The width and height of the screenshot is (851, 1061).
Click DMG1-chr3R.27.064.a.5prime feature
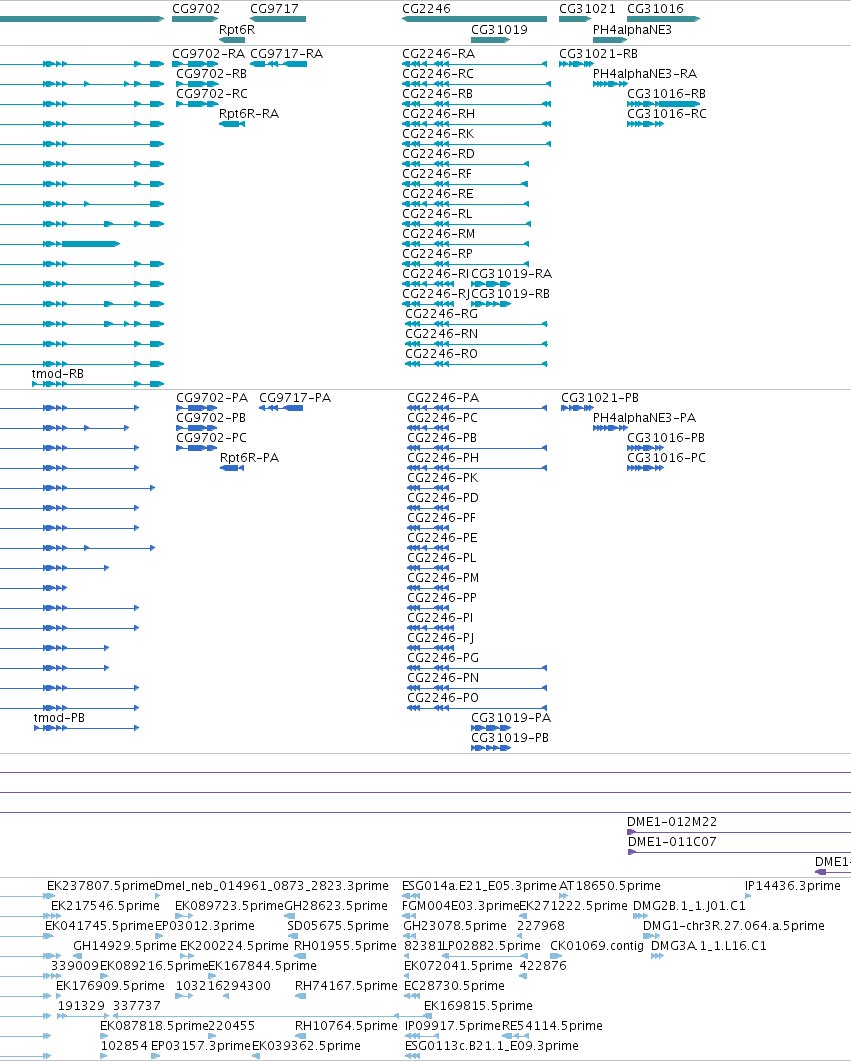pyautogui.click(x=733, y=926)
